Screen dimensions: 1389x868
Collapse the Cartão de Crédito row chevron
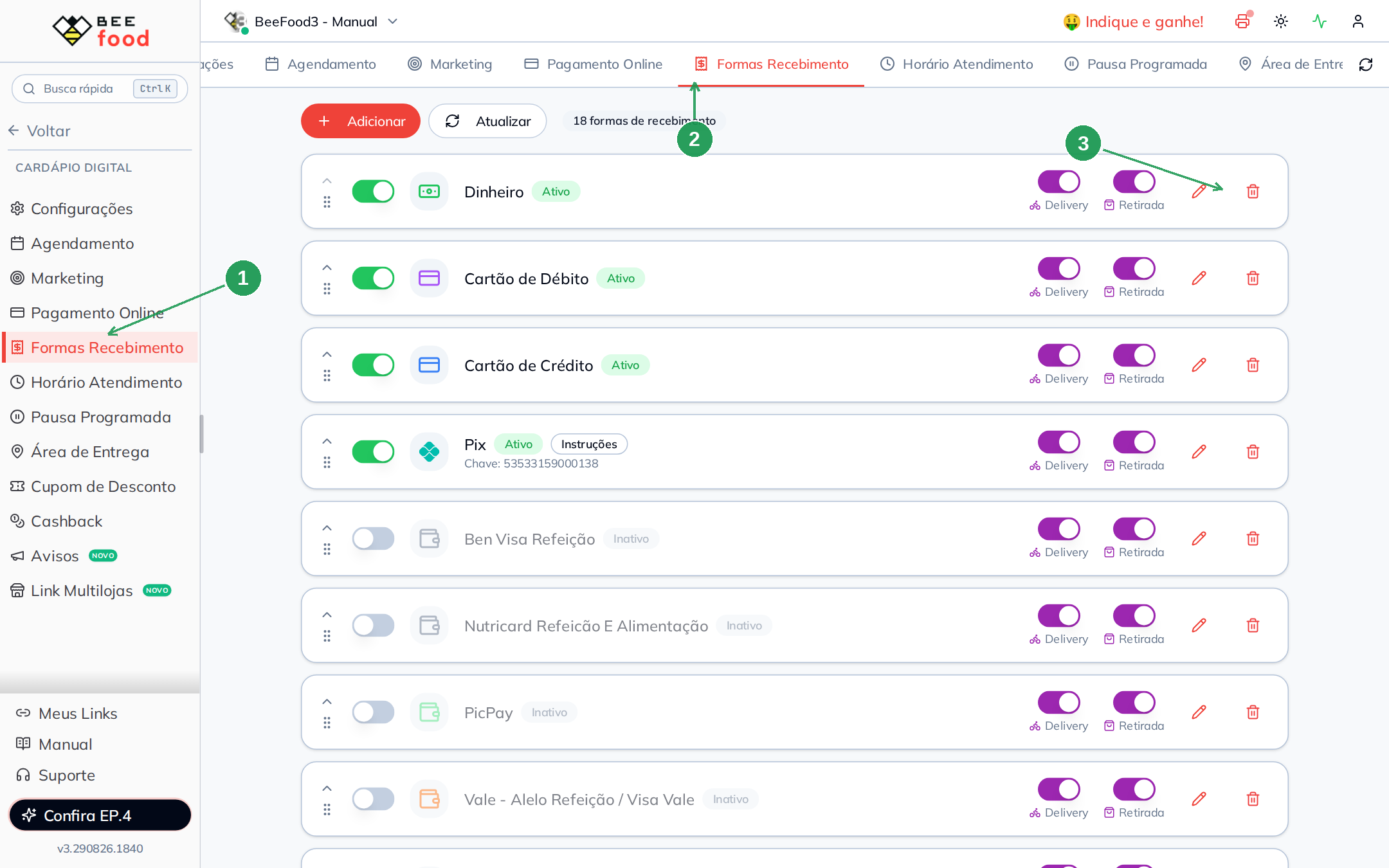click(327, 354)
